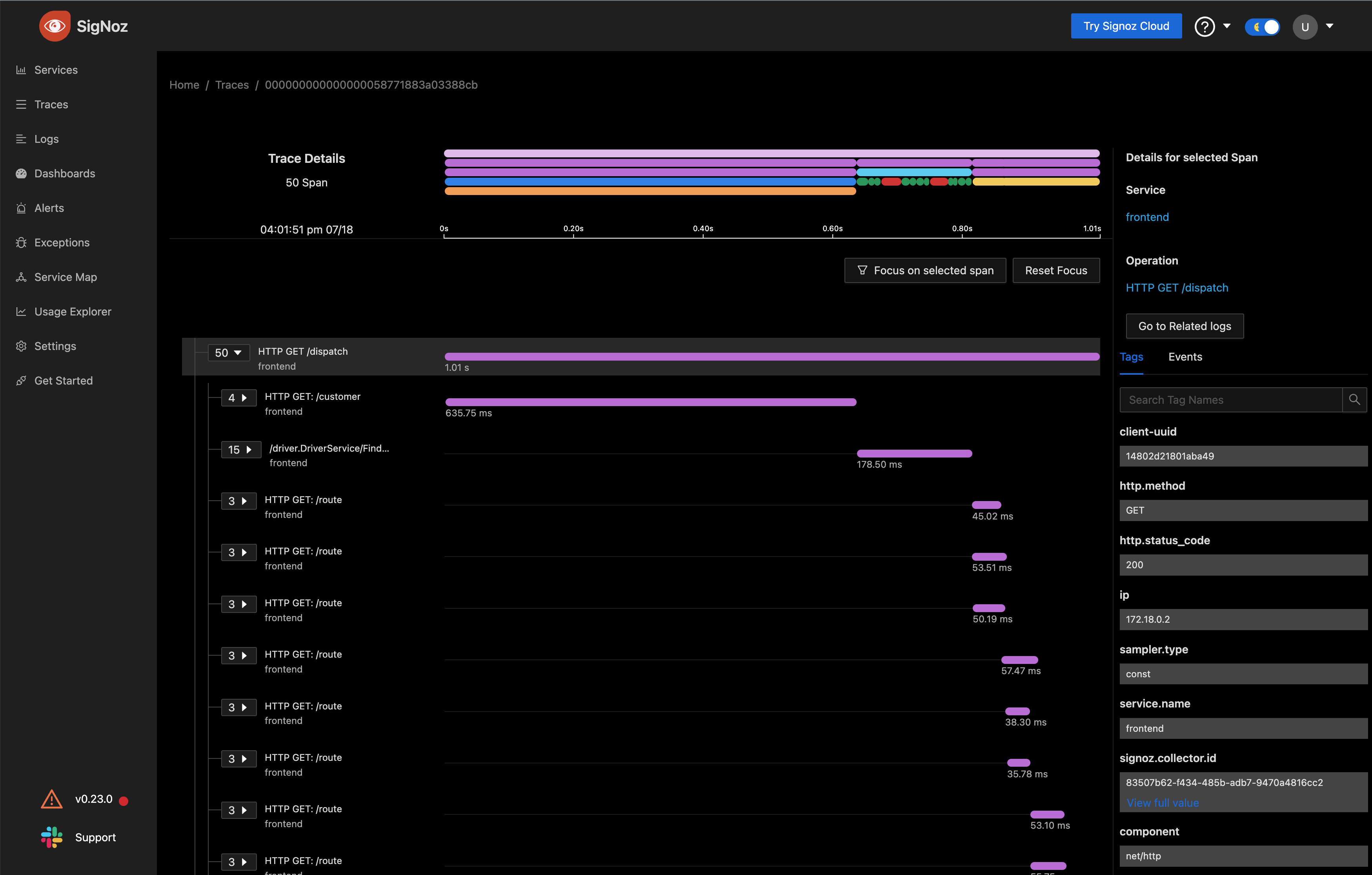Click the Services bar chart icon
1372x875 pixels.
pyautogui.click(x=21, y=69)
